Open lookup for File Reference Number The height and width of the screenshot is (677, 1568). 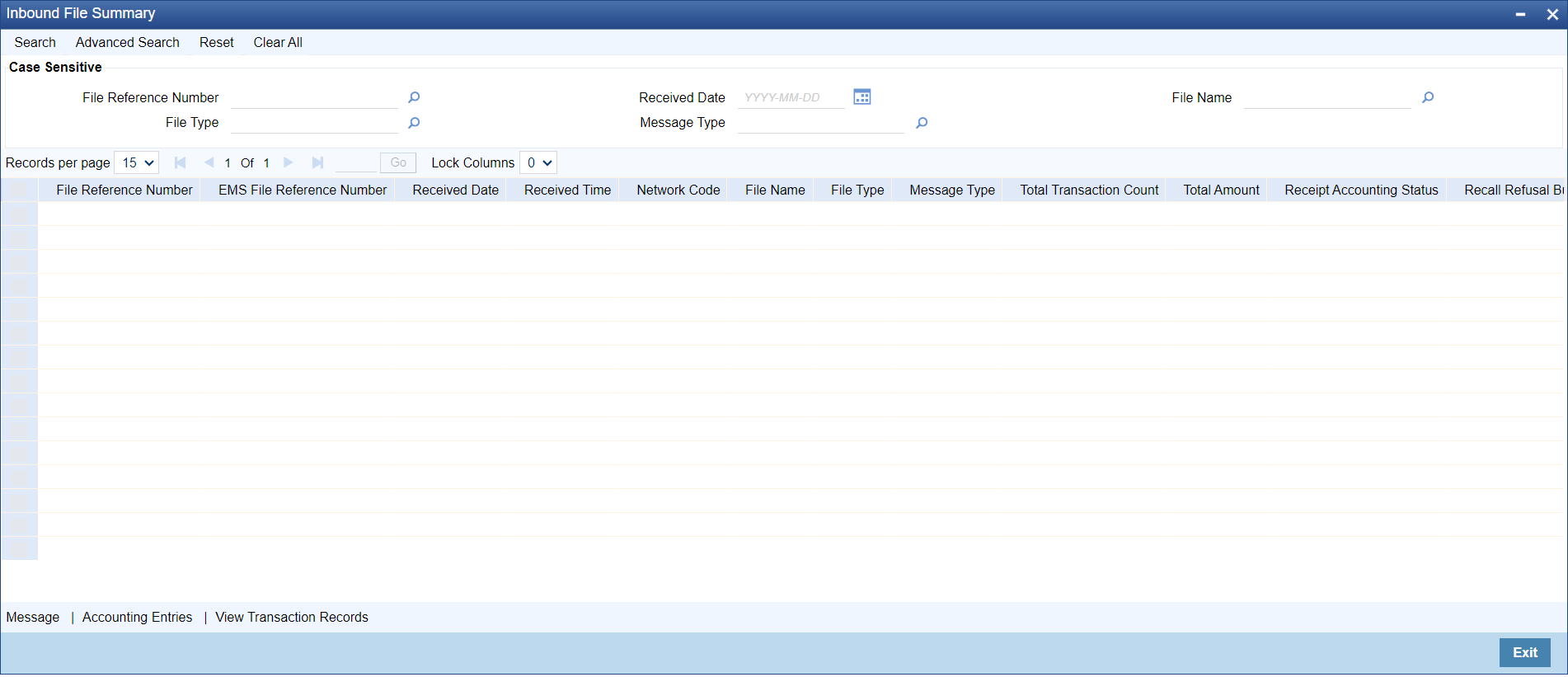tap(414, 97)
